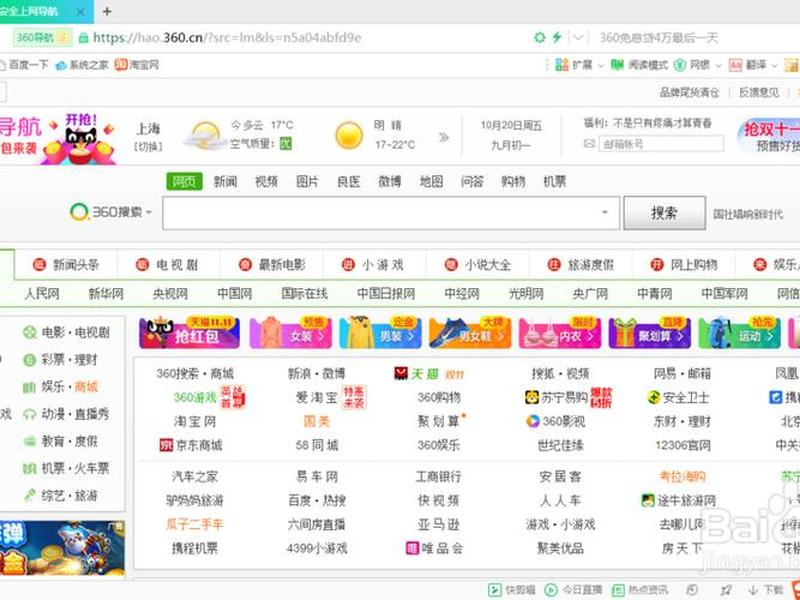This screenshot has height=600, width=800.
Task: Expand the 网银 dropdown arrow
Action: tap(718, 65)
